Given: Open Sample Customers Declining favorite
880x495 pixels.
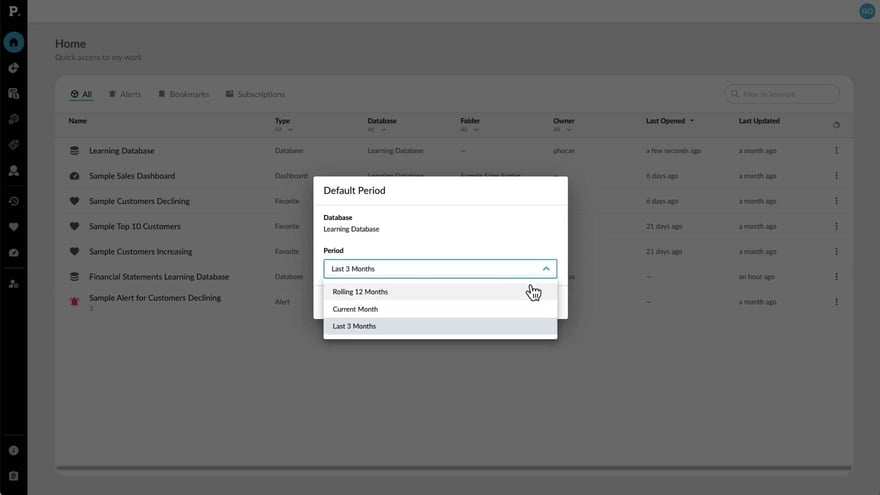Looking at the screenshot, I should (x=139, y=201).
